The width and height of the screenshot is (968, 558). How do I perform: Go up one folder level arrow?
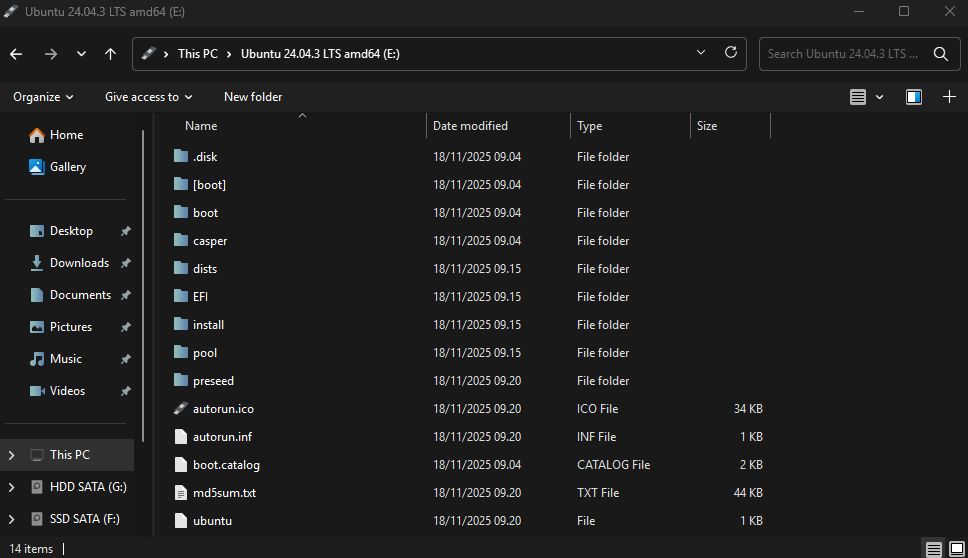[110, 54]
